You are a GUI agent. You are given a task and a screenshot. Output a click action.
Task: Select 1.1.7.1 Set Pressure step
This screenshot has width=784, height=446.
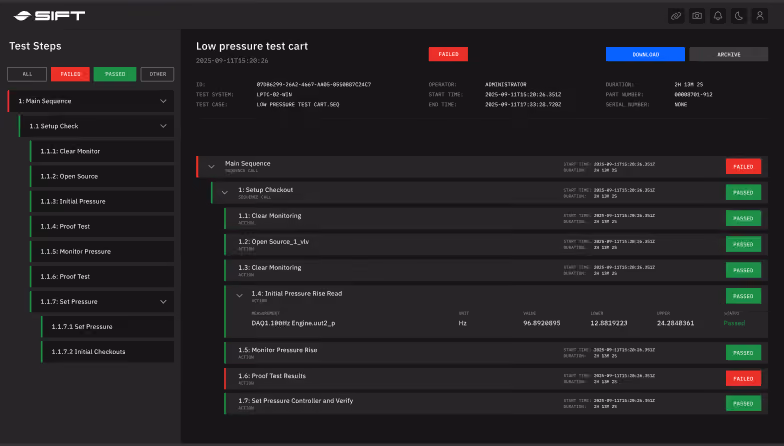pos(108,326)
